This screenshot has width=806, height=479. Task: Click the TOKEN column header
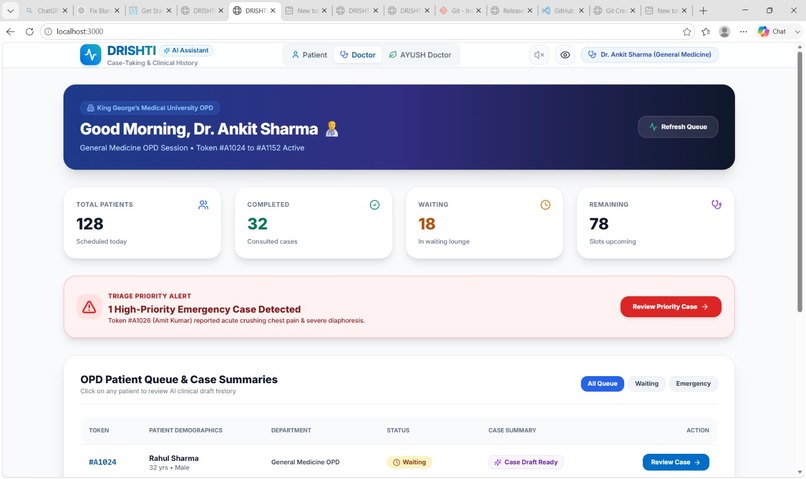coord(99,431)
